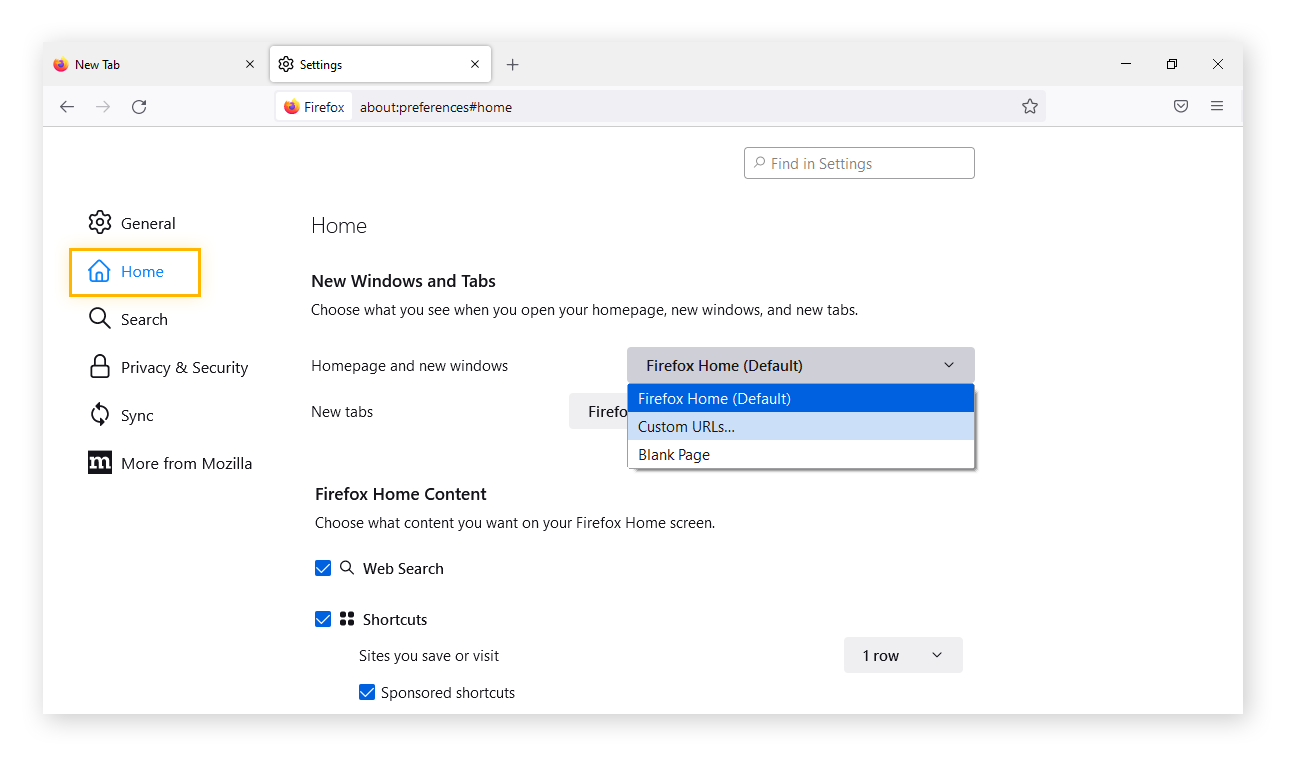The height and width of the screenshot is (760, 1292).
Task: Open the Homepage and new windows dropdown
Action: (x=800, y=364)
